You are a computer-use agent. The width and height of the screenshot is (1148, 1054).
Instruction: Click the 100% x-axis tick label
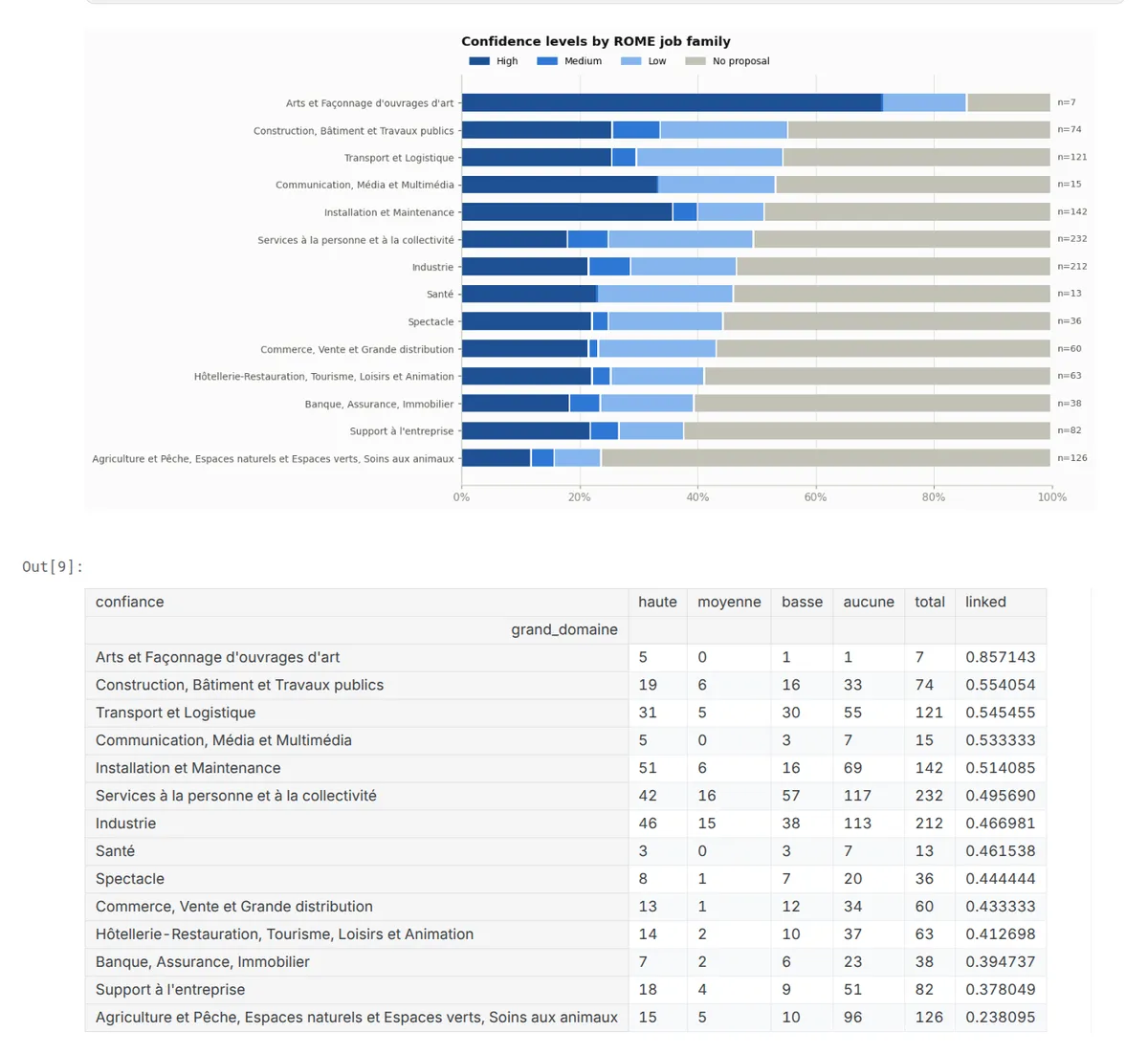coord(1052,497)
